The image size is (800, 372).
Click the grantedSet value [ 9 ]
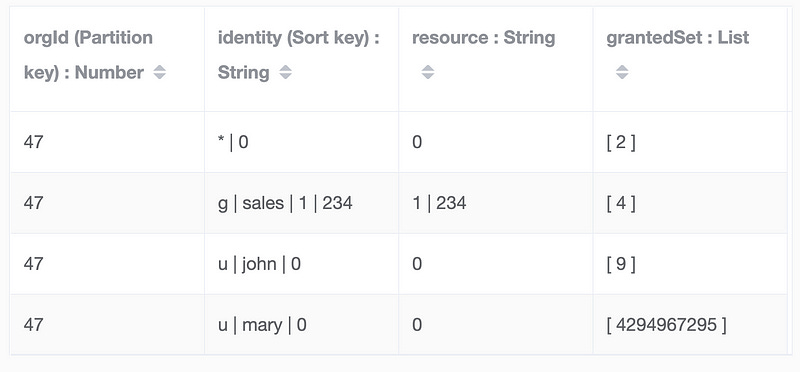(621, 264)
